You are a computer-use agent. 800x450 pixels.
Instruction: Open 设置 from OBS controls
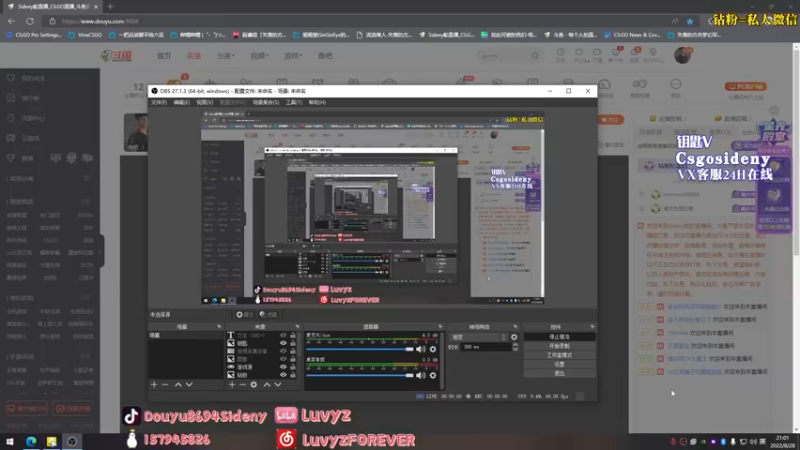(559, 364)
